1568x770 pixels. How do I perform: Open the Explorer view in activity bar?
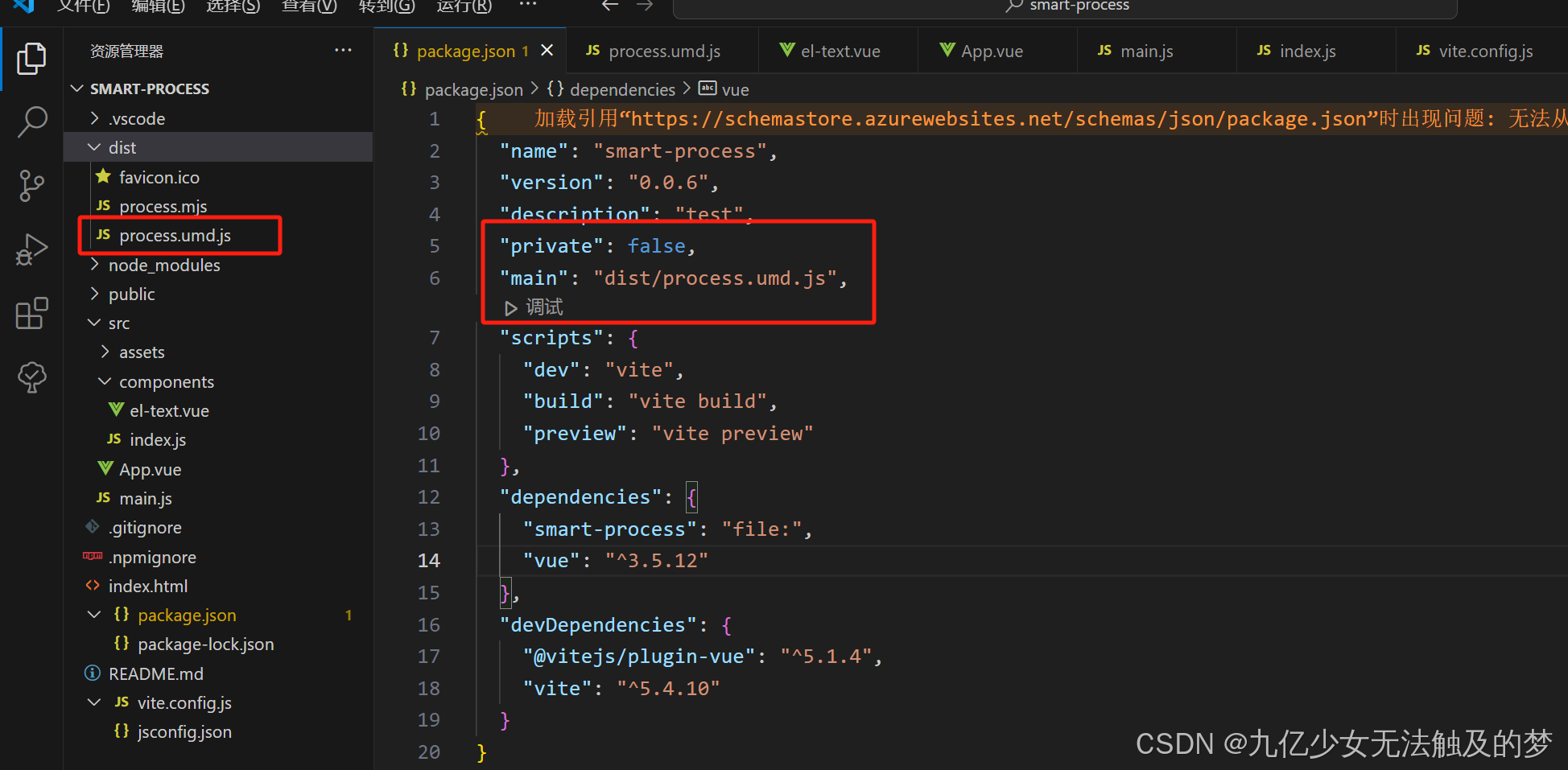pyautogui.click(x=31, y=59)
